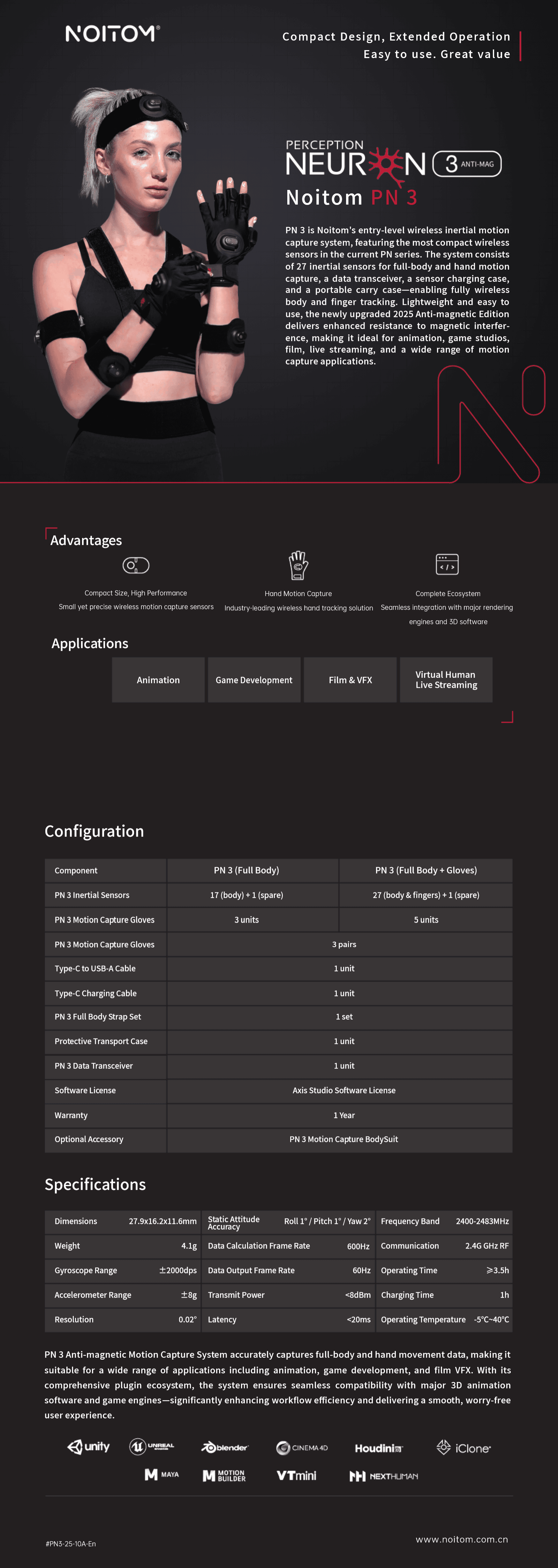The height and width of the screenshot is (1568, 558).
Task: Click the "27.9x16.2x11.6mm" dimensions value
Action: click(x=162, y=1221)
